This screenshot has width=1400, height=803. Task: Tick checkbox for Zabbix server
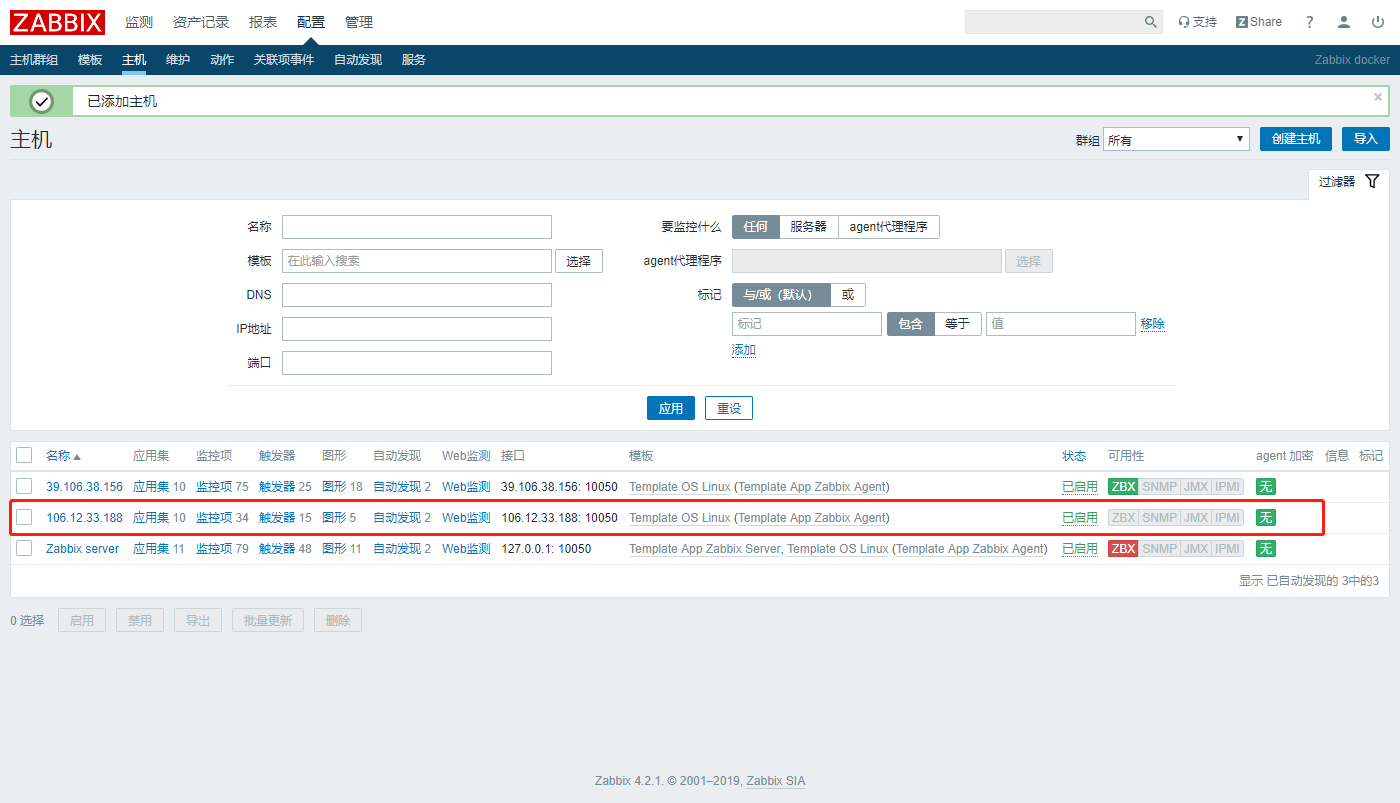(24, 549)
